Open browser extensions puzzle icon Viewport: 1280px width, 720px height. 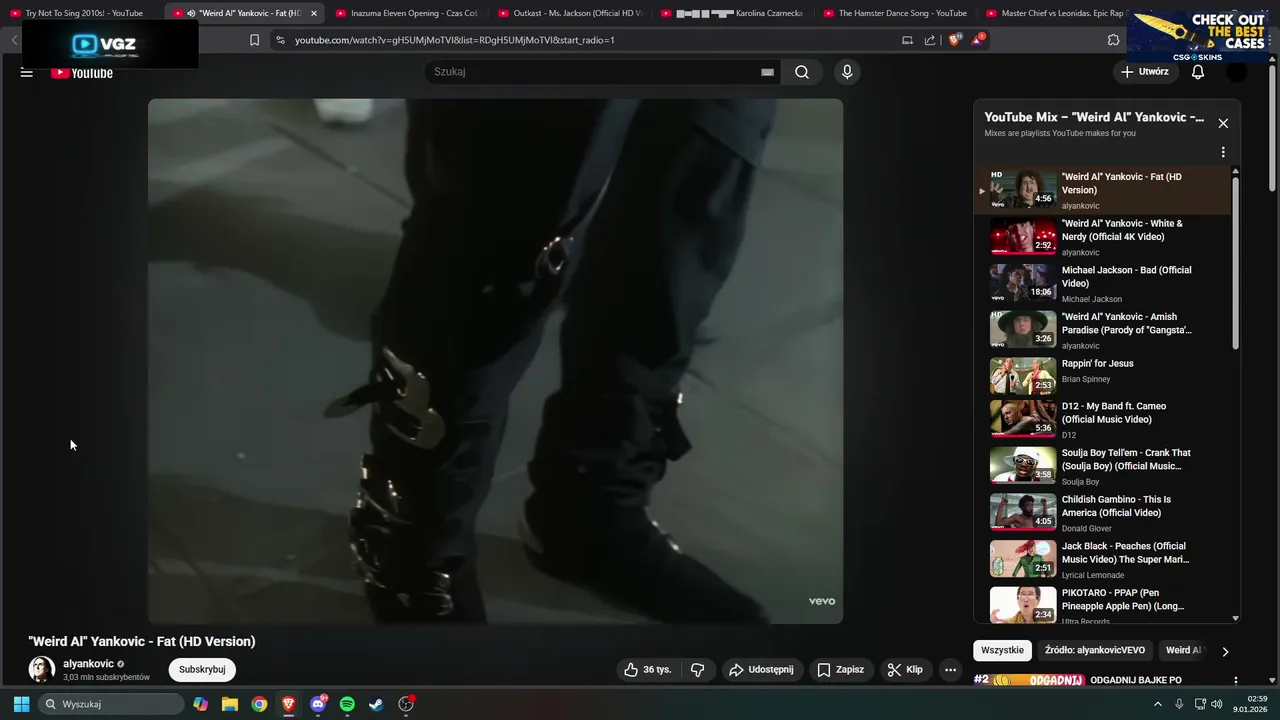point(1113,40)
